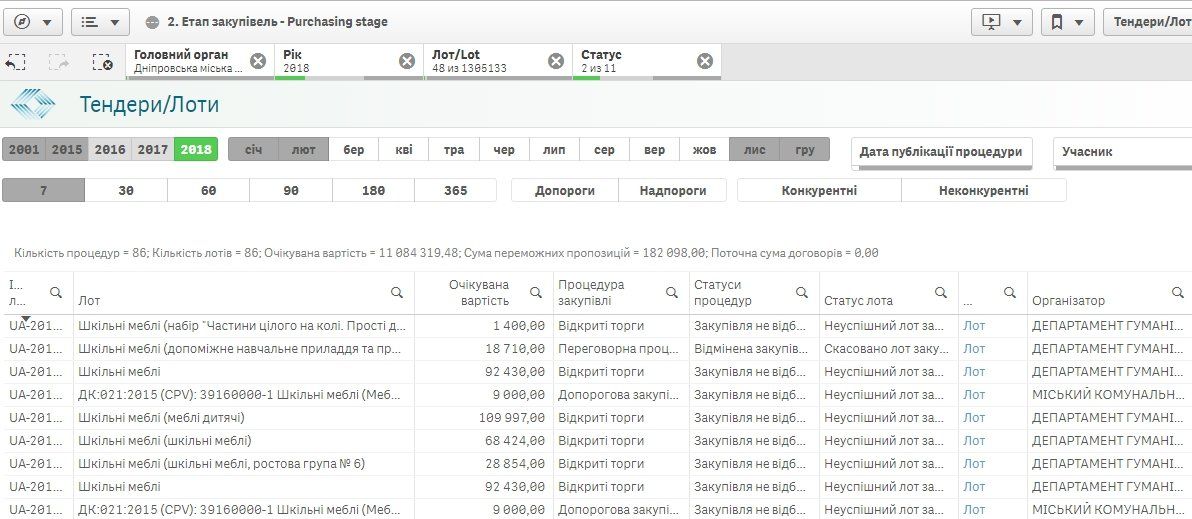The width and height of the screenshot is (1192, 519).
Task: Search in the unnamed link column
Action: (1010, 293)
